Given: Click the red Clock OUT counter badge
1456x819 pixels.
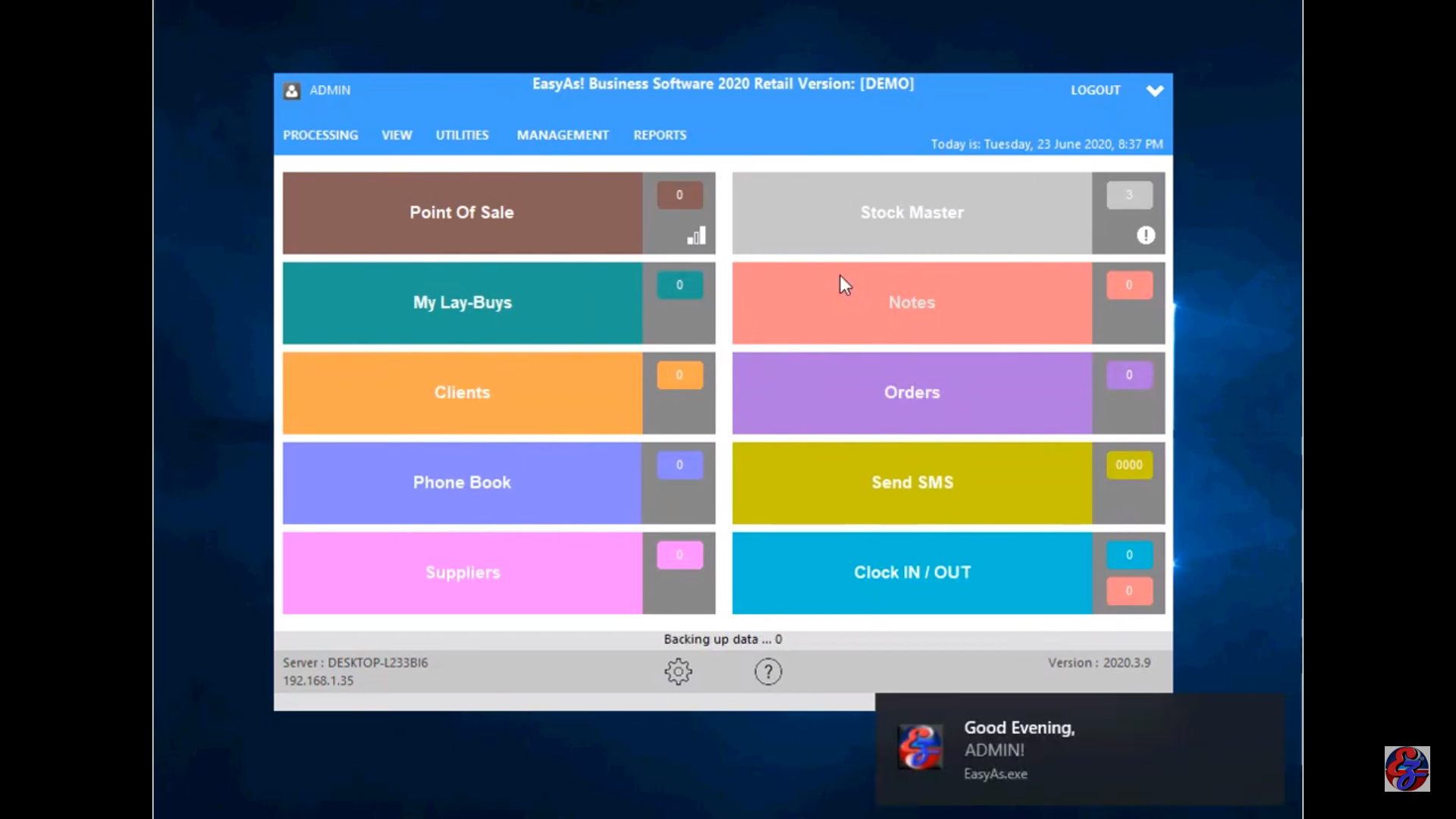Looking at the screenshot, I should pos(1128,591).
